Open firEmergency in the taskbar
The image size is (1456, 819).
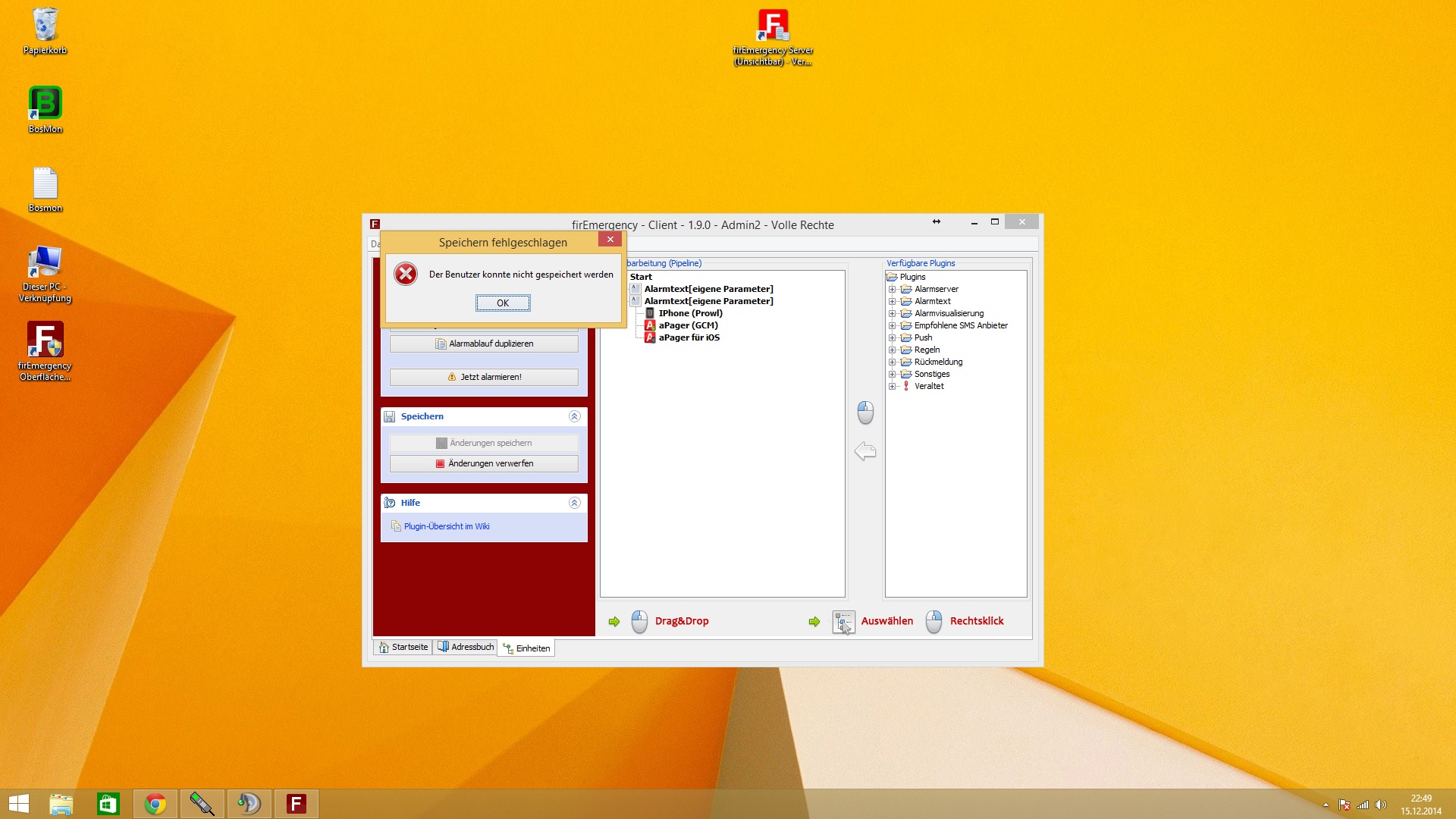coord(296,804)
